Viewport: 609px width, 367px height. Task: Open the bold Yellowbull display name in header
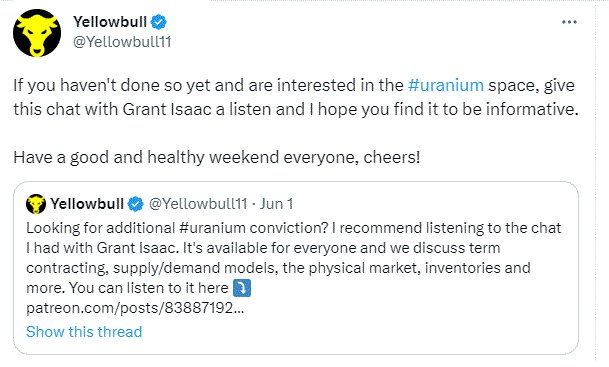[110, 22]
